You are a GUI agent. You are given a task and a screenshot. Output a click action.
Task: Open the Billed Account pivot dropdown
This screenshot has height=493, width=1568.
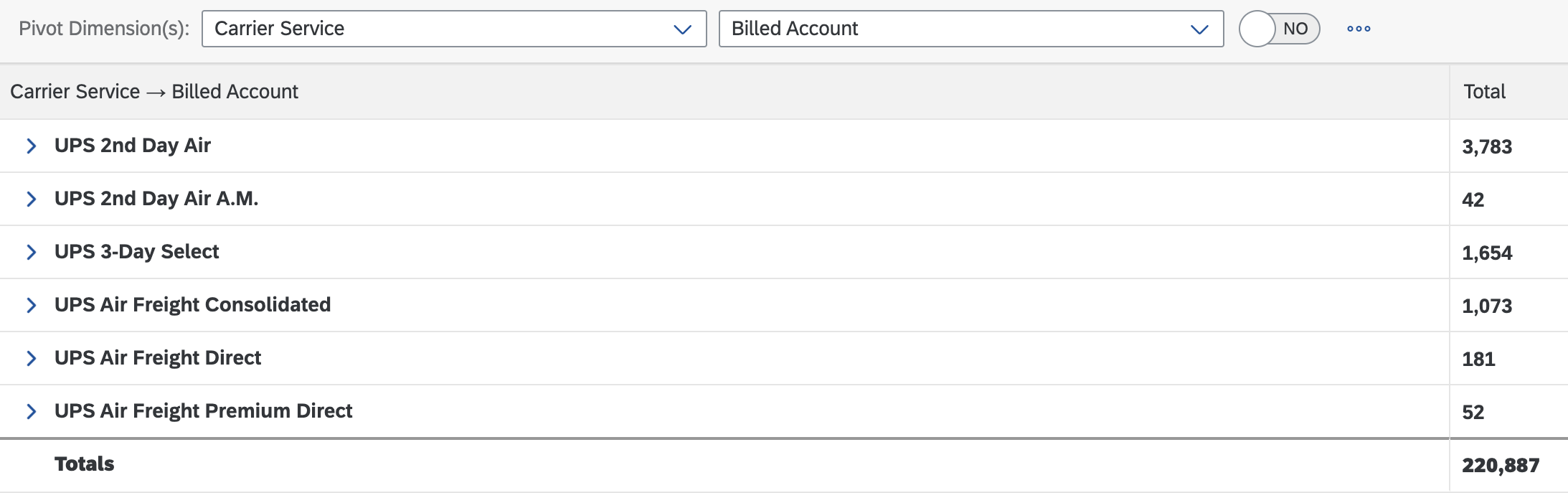971,29
